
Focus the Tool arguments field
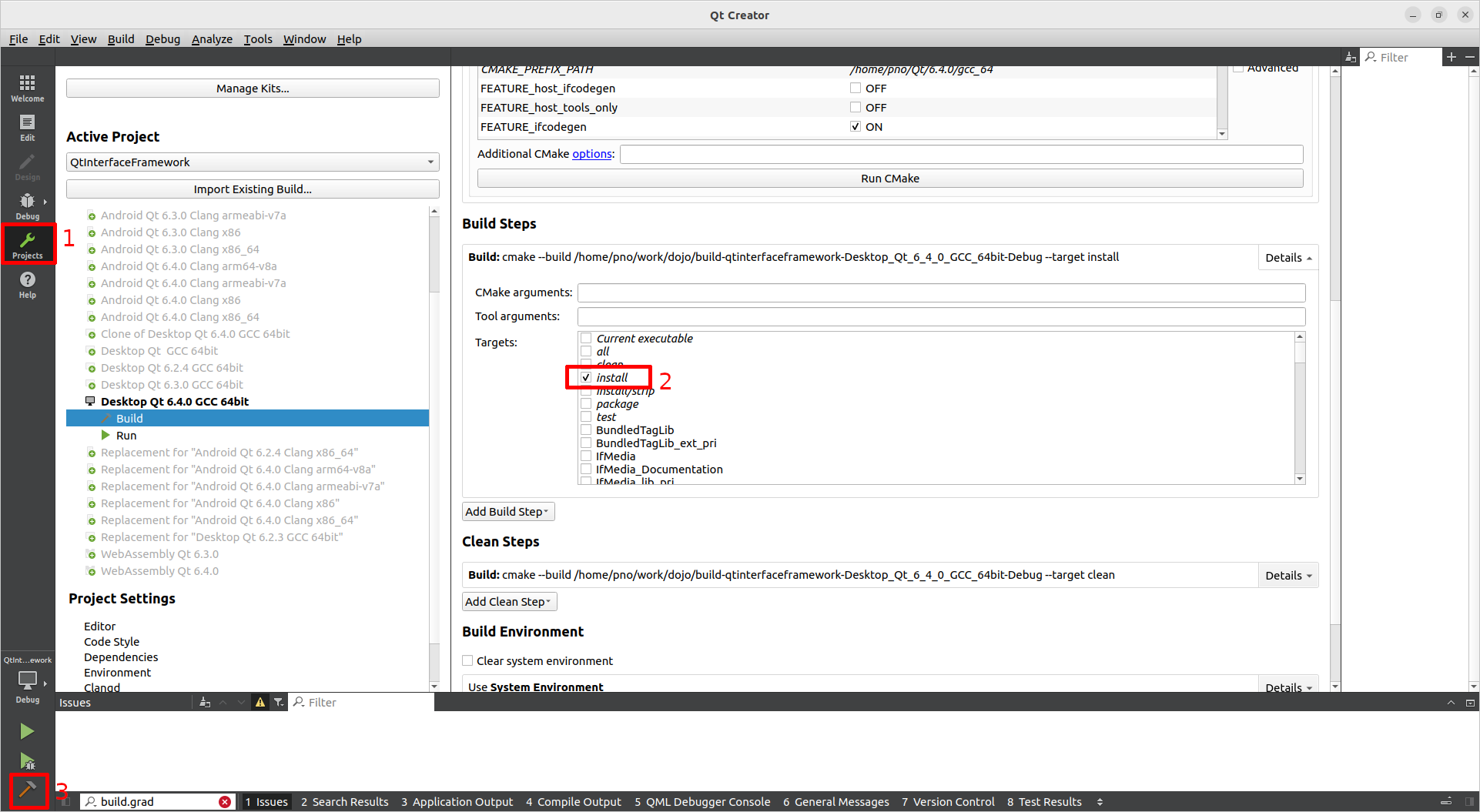tap(941, 316)
